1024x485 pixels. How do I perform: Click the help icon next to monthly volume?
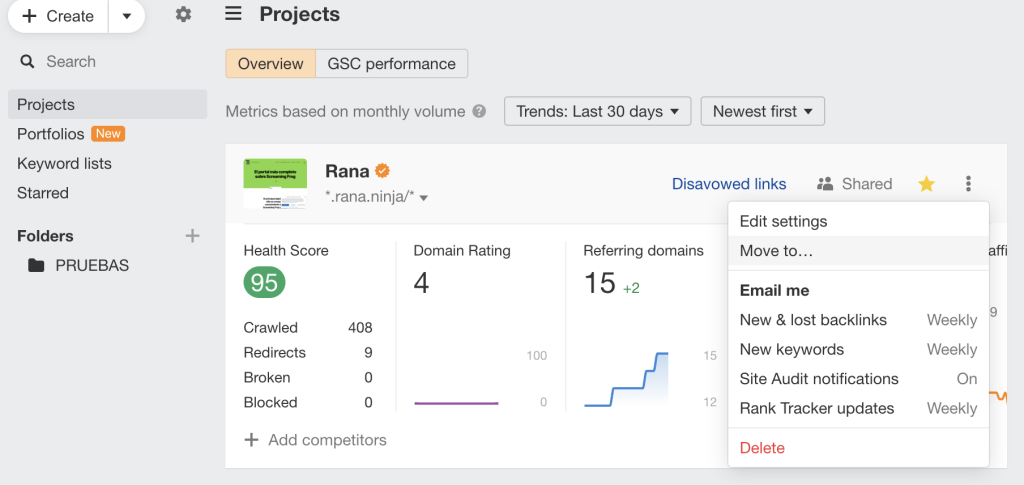tap(479, 112)
